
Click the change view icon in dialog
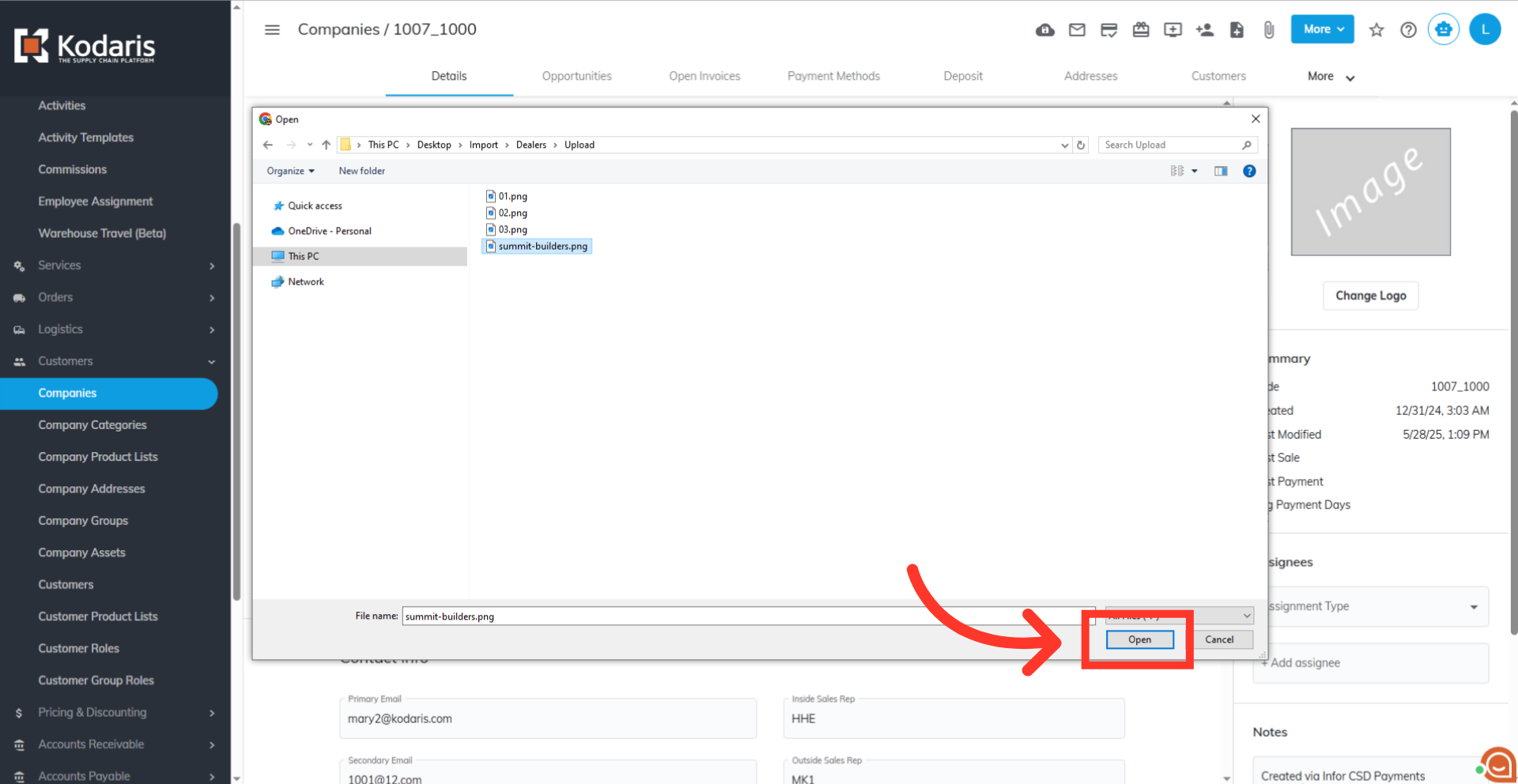pyautogui.click(x=1177, y=171)
